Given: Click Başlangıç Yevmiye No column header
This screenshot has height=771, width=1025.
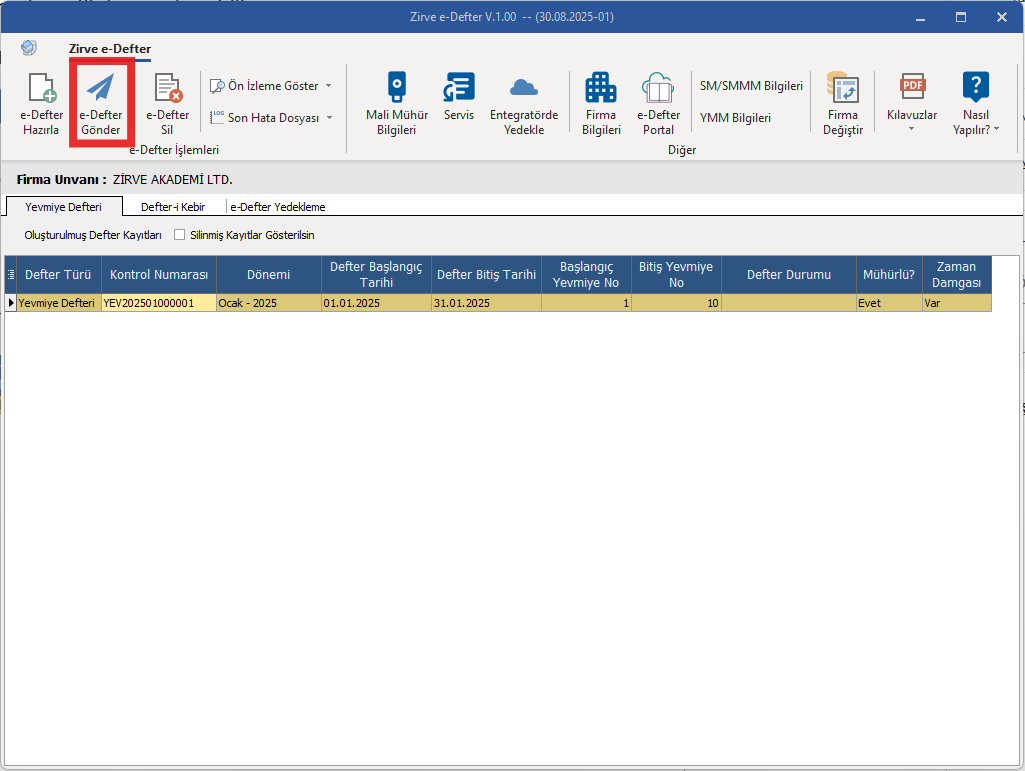Looking at the screenshot, I should coord(586,275).
